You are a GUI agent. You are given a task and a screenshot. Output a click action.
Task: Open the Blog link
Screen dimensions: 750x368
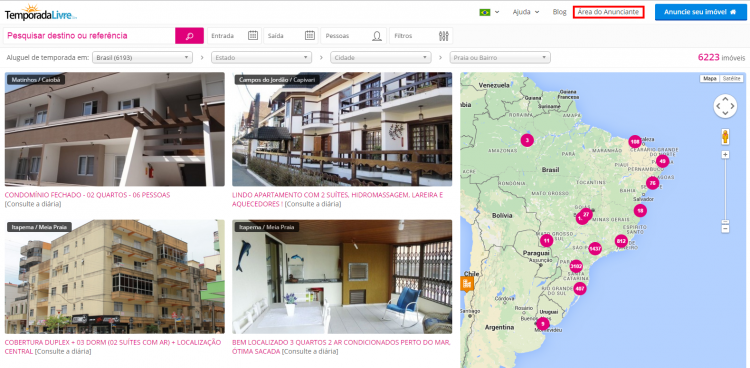(559, 12)
